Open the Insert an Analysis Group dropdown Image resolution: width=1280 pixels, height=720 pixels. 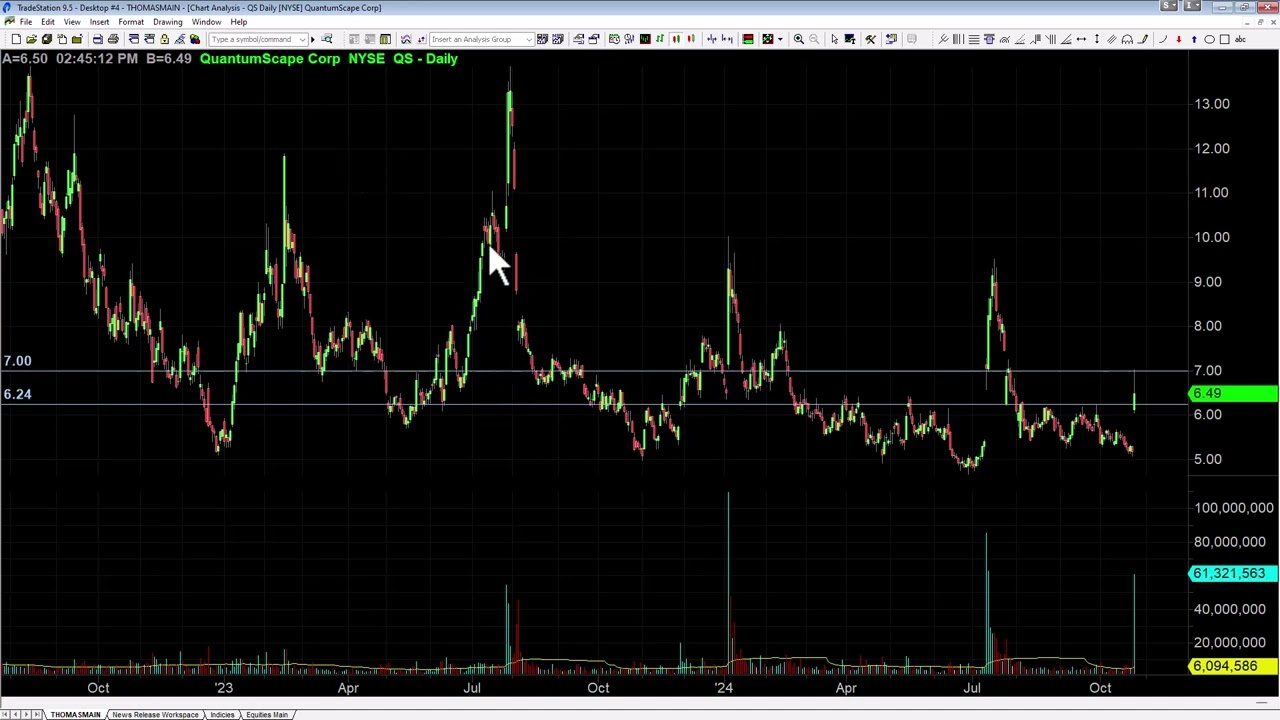pyautogui.click(x=528, y=39)
